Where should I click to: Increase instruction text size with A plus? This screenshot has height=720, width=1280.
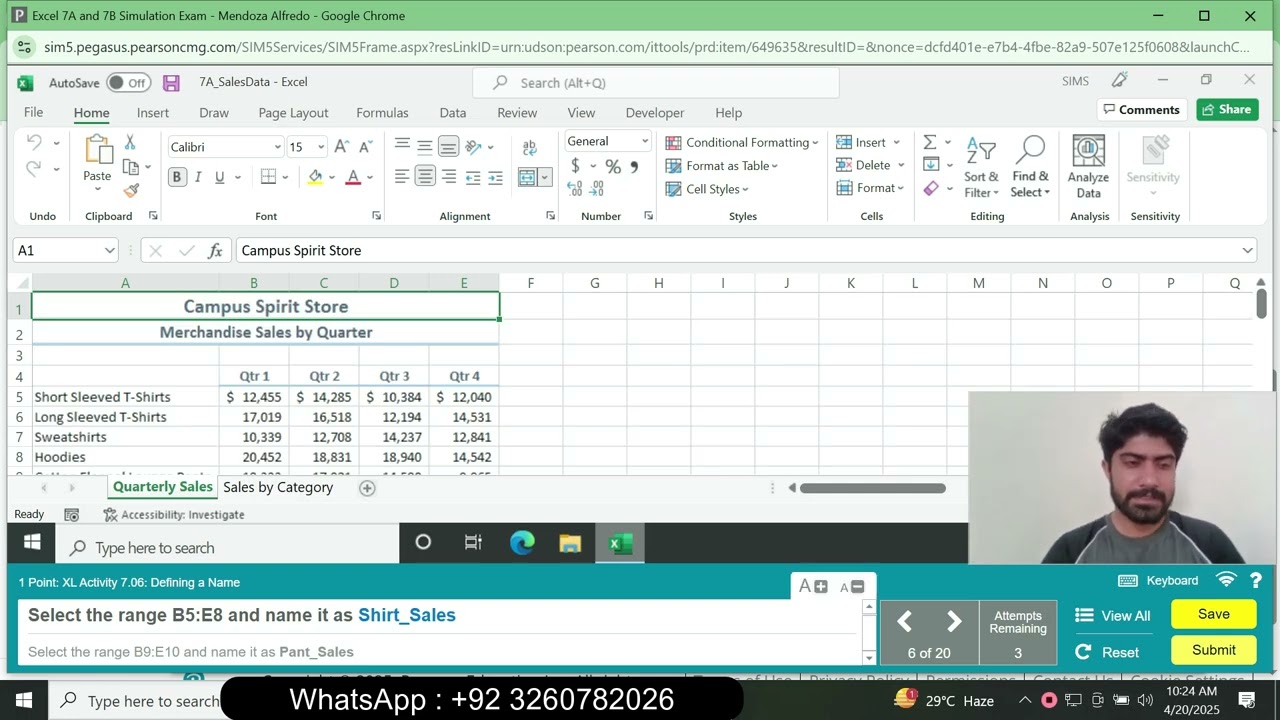coord(812,587)
